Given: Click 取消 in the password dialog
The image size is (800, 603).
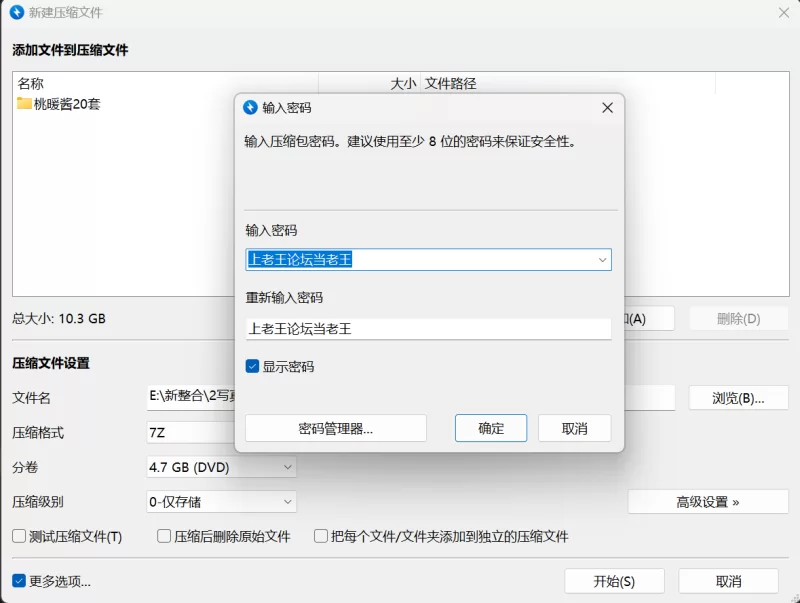Looking at the screenshot, I should (x=574, y=428).
